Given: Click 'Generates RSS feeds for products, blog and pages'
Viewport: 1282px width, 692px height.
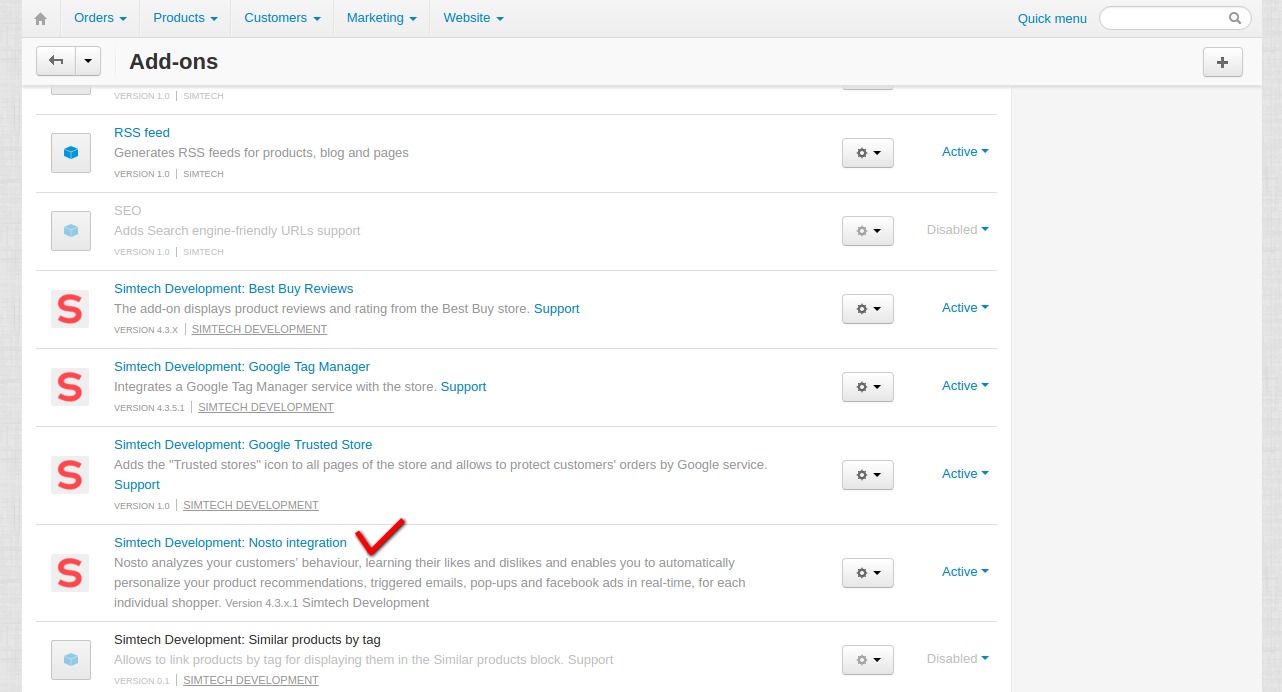Looking at the screenshot, I should pyautogui.click(x=261, y=153).
